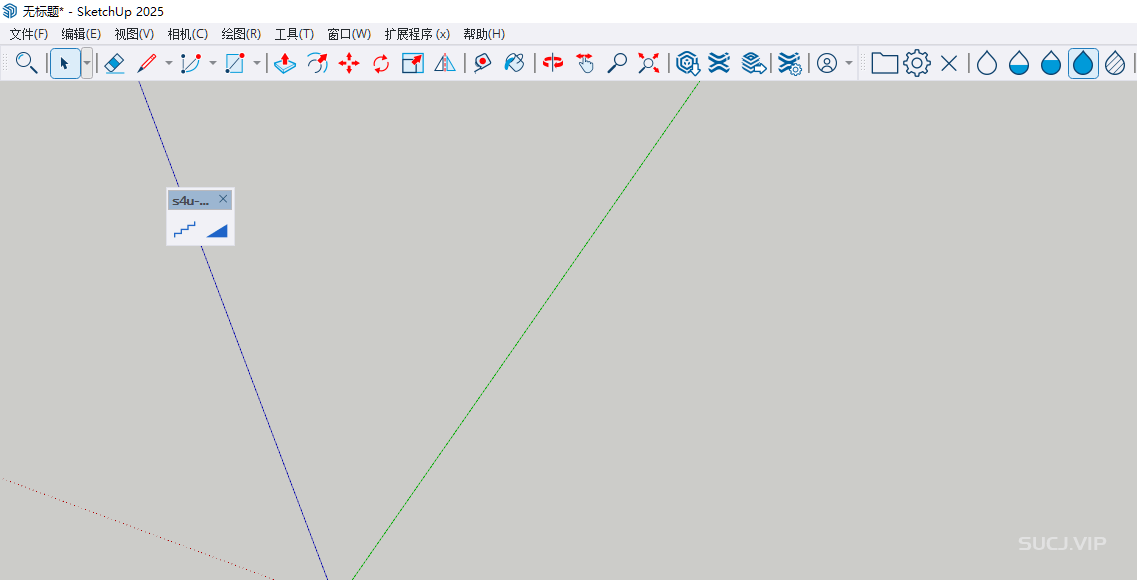Choose the Arc drawing tool

click(191, 63)
